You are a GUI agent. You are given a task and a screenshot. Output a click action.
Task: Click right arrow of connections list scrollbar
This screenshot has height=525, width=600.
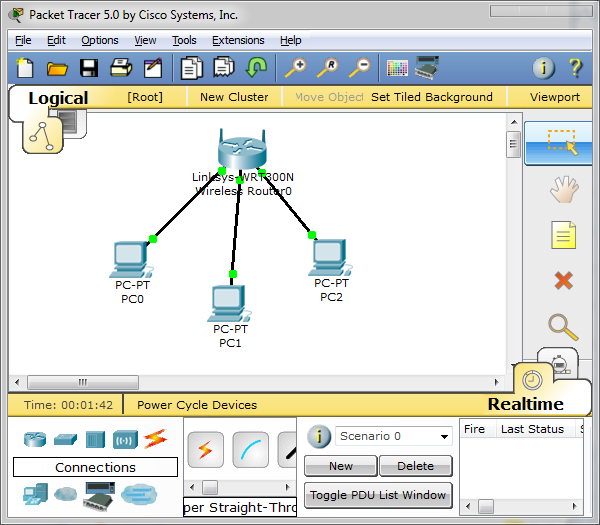pyautogui.click(x=287, y=488)
